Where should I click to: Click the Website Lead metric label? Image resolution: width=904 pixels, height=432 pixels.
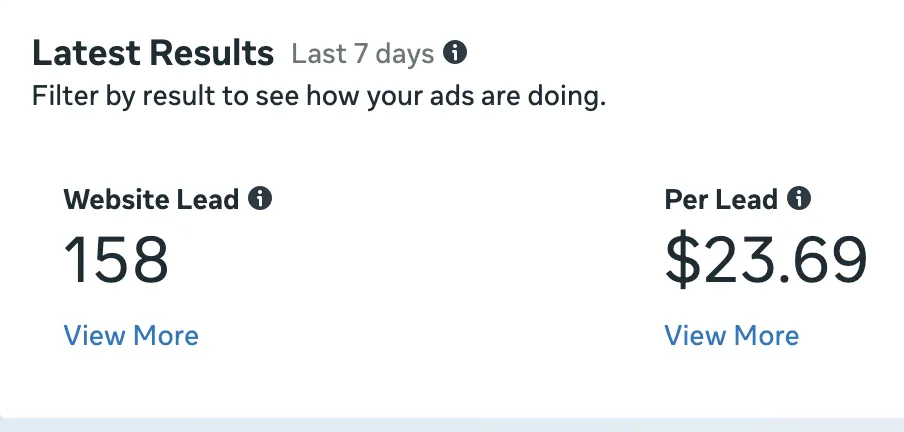pos(151,199)
